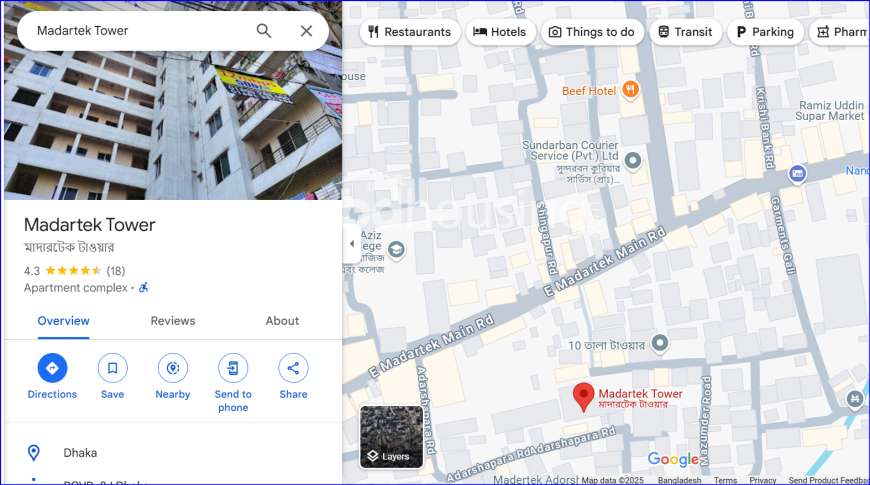The width and height of the screenshot is (870, 485).
Task: Switch to the Reviews tab
Action: (x=173, y=321)
